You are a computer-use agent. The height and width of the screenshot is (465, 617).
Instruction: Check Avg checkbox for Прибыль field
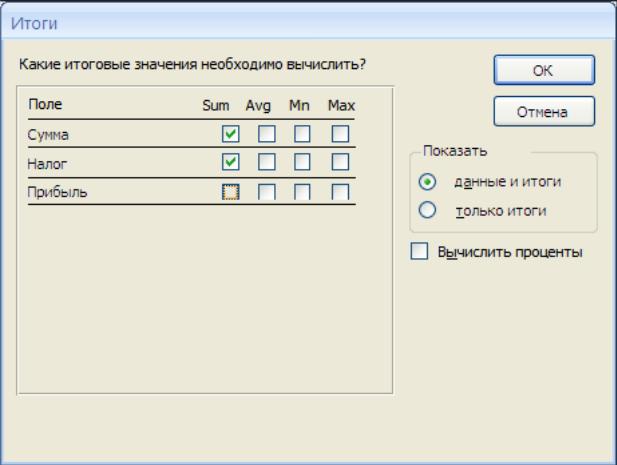[267, 192]
